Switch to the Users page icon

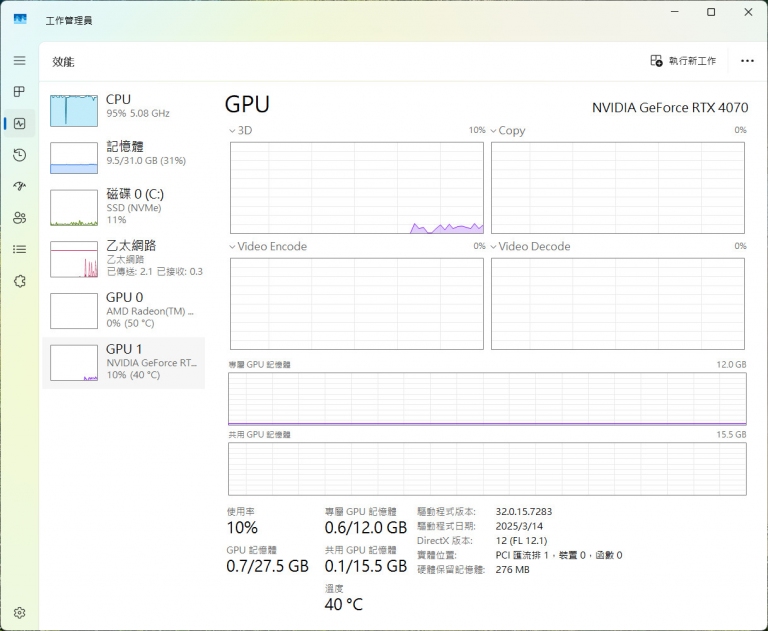(x=19, y=218)
